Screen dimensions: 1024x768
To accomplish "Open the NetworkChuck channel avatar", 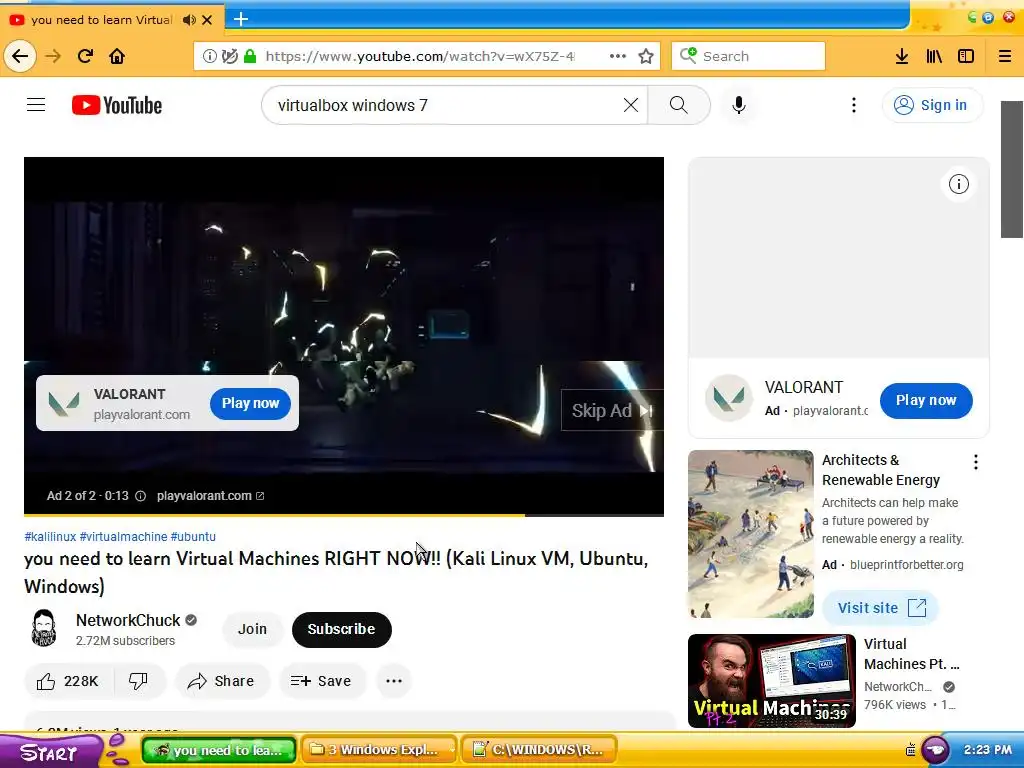I will click(44, 628).
